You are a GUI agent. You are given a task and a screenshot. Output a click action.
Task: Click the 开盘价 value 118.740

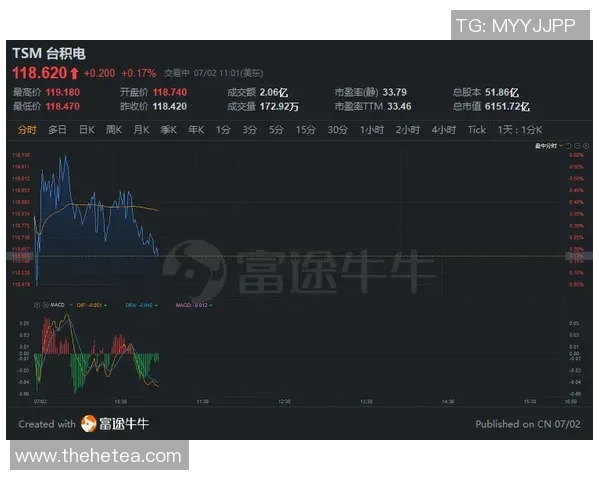[170, 92]
